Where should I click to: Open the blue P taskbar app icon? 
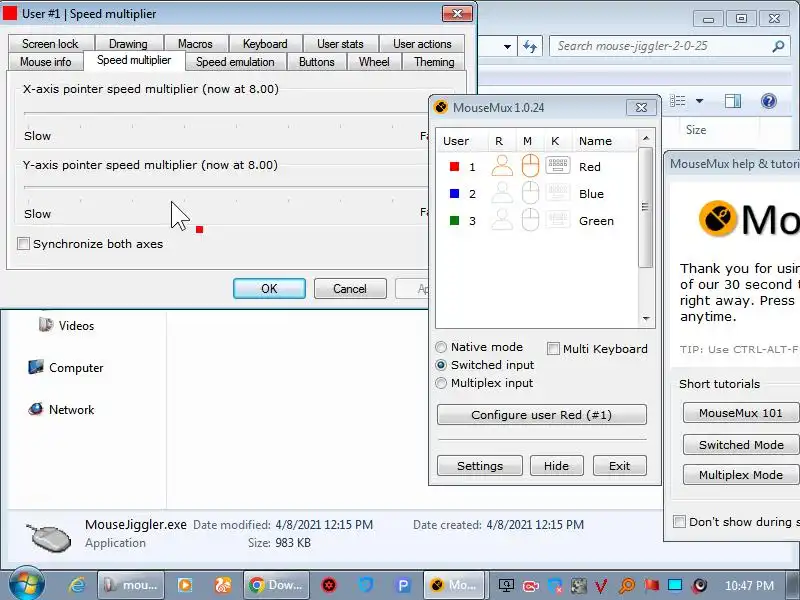coord(403,585)
